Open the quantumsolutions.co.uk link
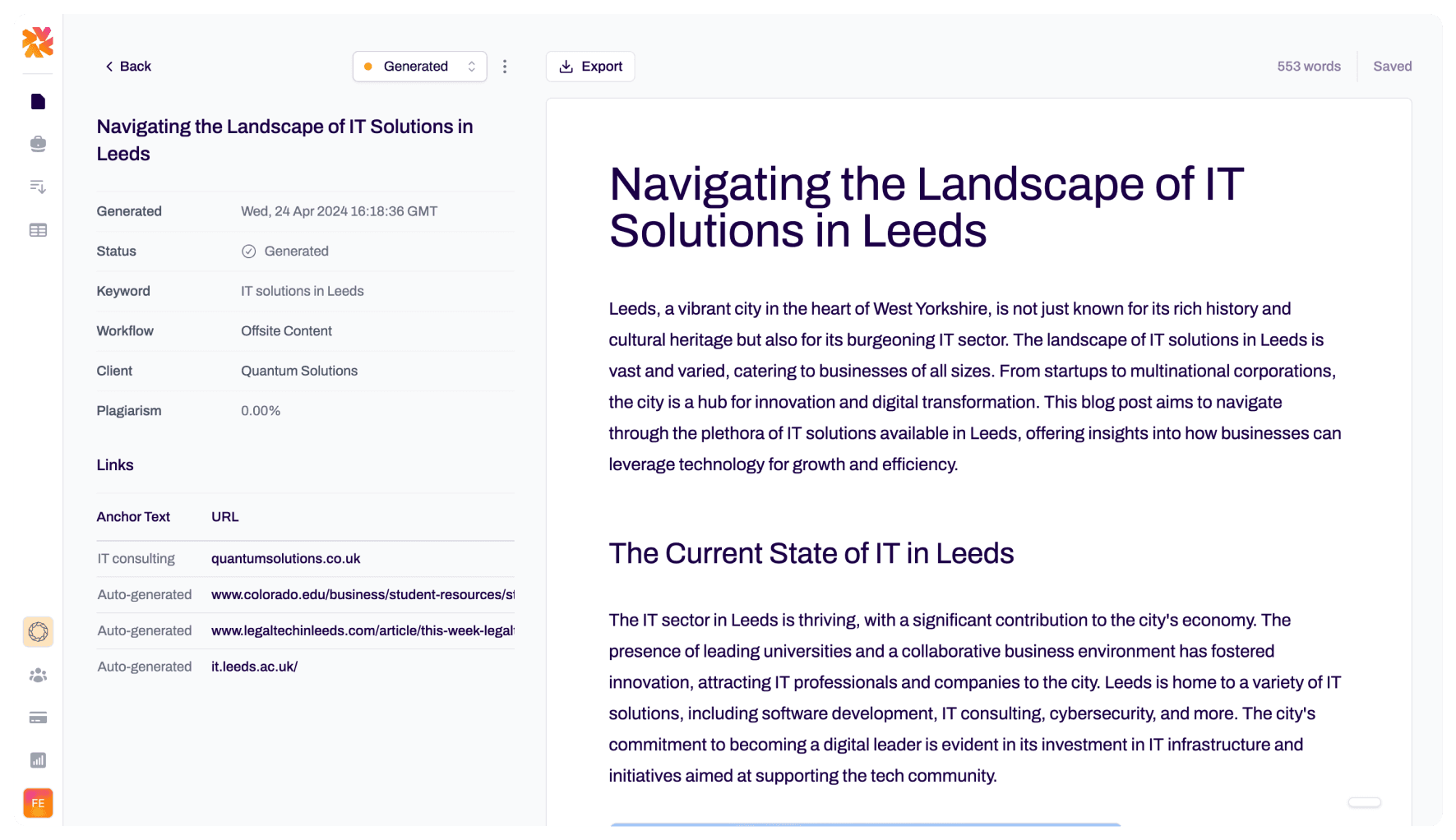1456x840 pixels. (x=285, y=559)
